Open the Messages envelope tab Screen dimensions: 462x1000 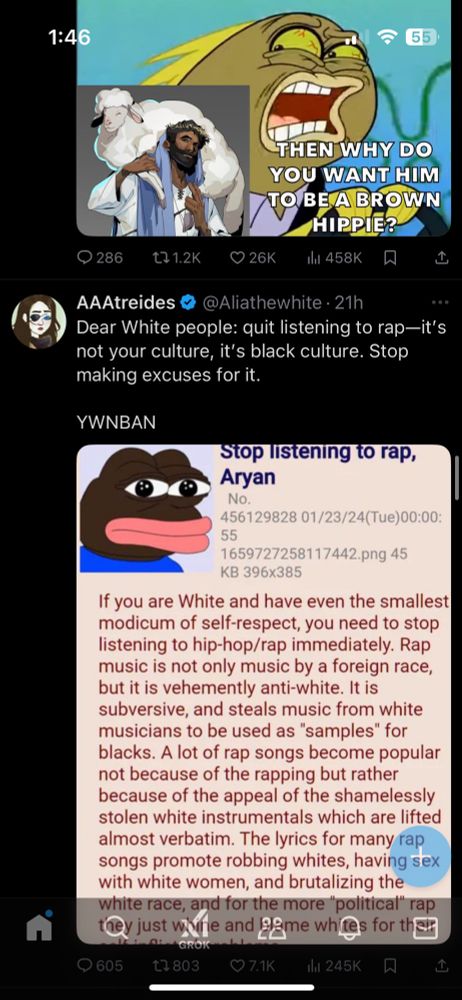pyautogui.click(x=424, y=929)
